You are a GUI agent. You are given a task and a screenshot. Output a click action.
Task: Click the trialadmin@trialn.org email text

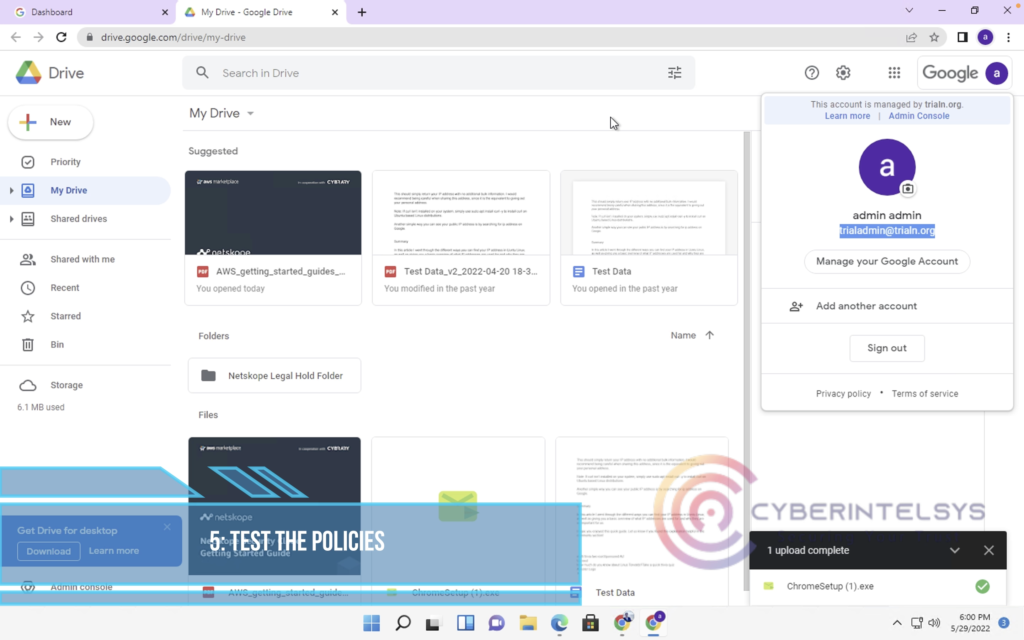[887, 231]
